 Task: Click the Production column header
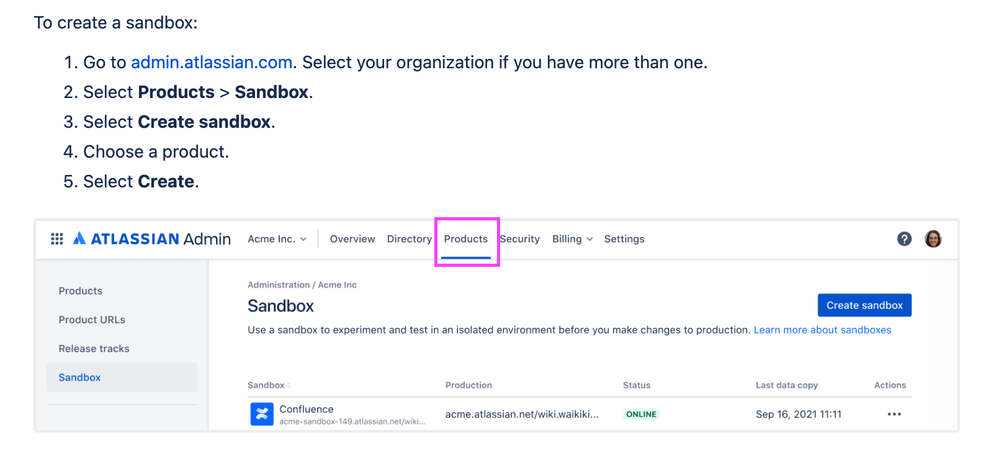click(x=468, y=385)
